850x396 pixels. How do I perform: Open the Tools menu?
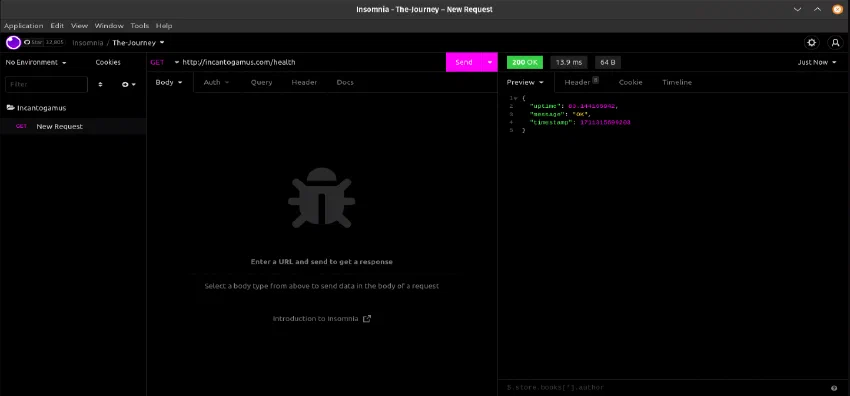[x=139, y=25]
